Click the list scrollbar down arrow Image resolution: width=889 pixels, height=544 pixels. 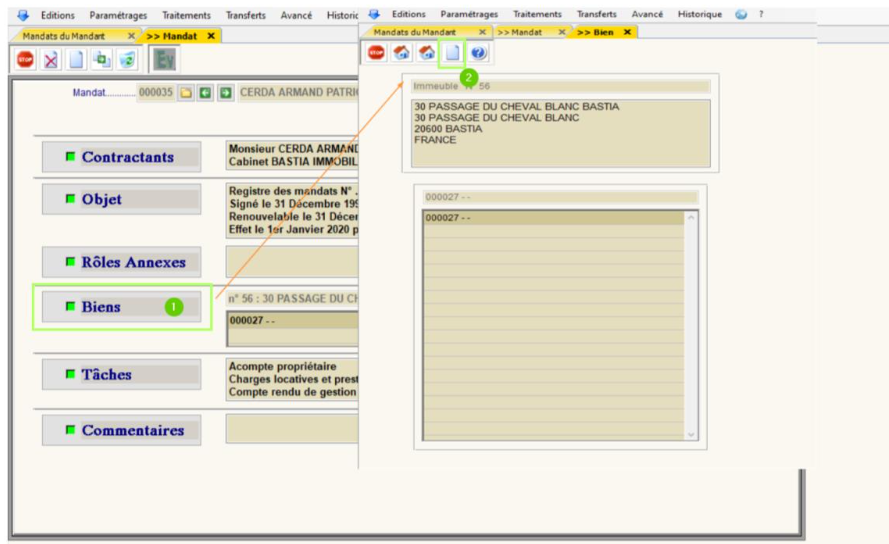(690, 433)
